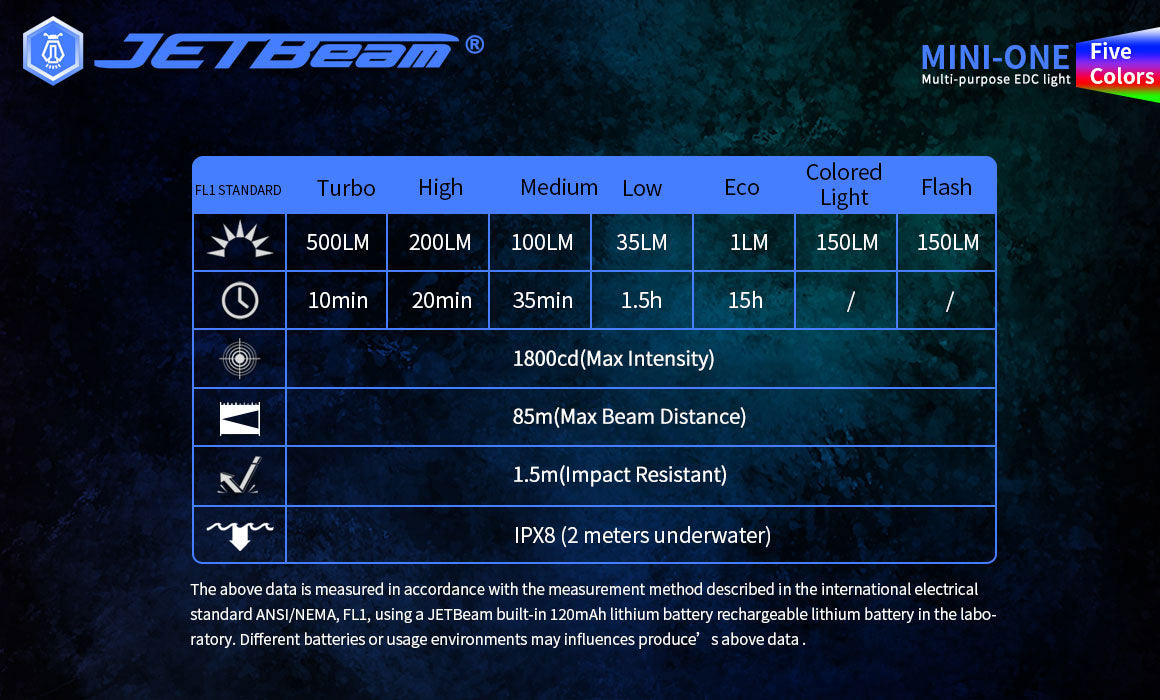Click the registered trademark symbol
Image resolution: width=1160 pixels, height=700 pixels.
[475, 45]
